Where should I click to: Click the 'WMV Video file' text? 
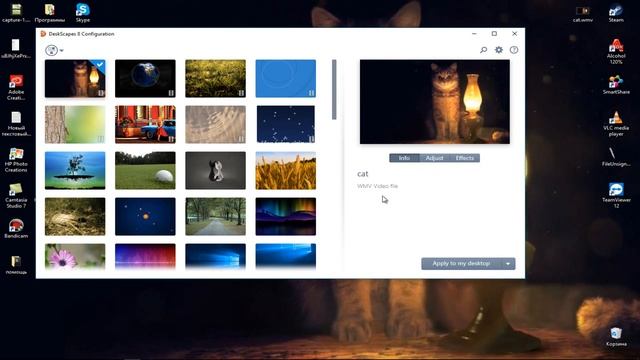coord(378,186)
